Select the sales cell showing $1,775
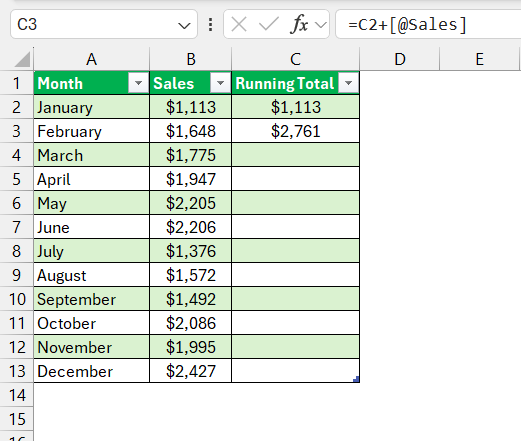The image size is (521, 441). [x=191, y=155]
